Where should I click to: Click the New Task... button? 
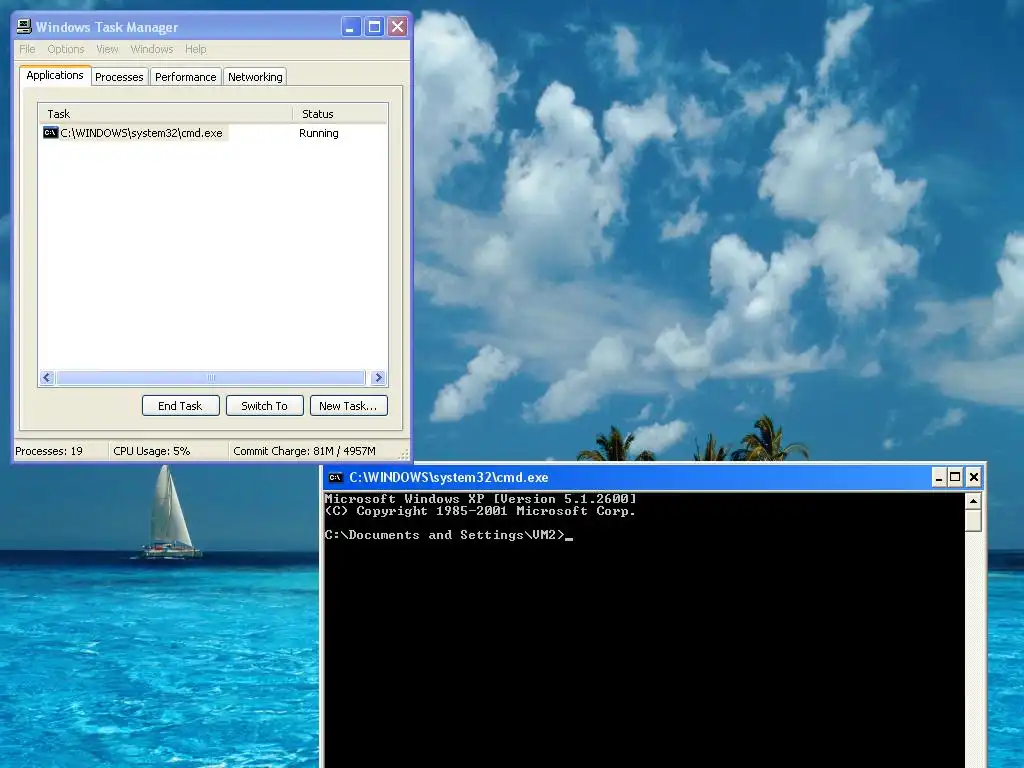pos(348,406)
